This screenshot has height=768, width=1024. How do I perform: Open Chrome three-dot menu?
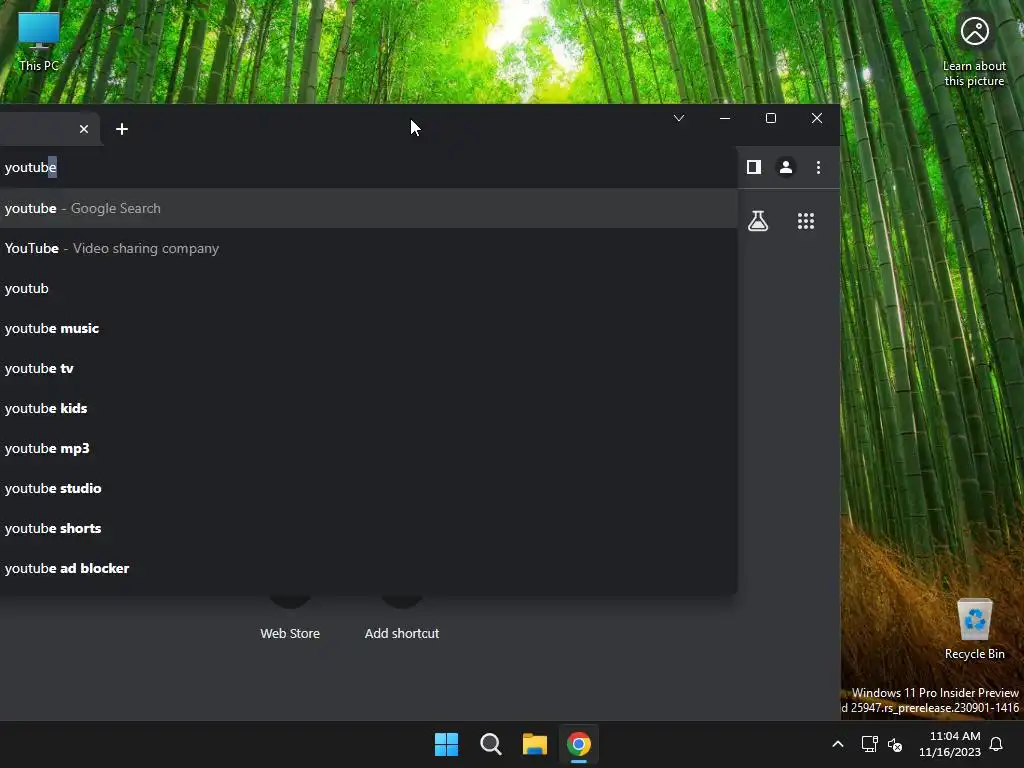coord(818,167)
